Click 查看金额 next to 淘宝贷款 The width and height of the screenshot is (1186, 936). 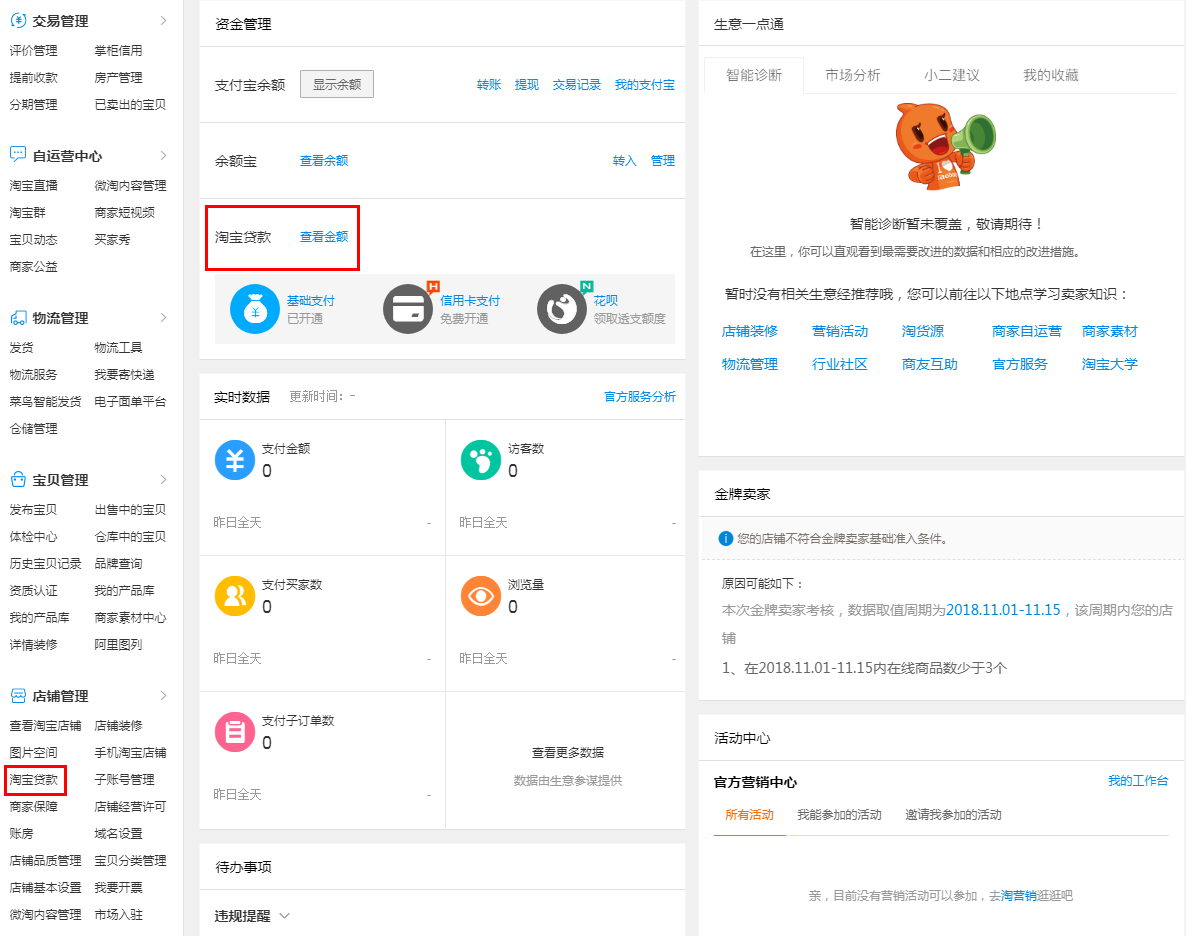tap(324, 237)
